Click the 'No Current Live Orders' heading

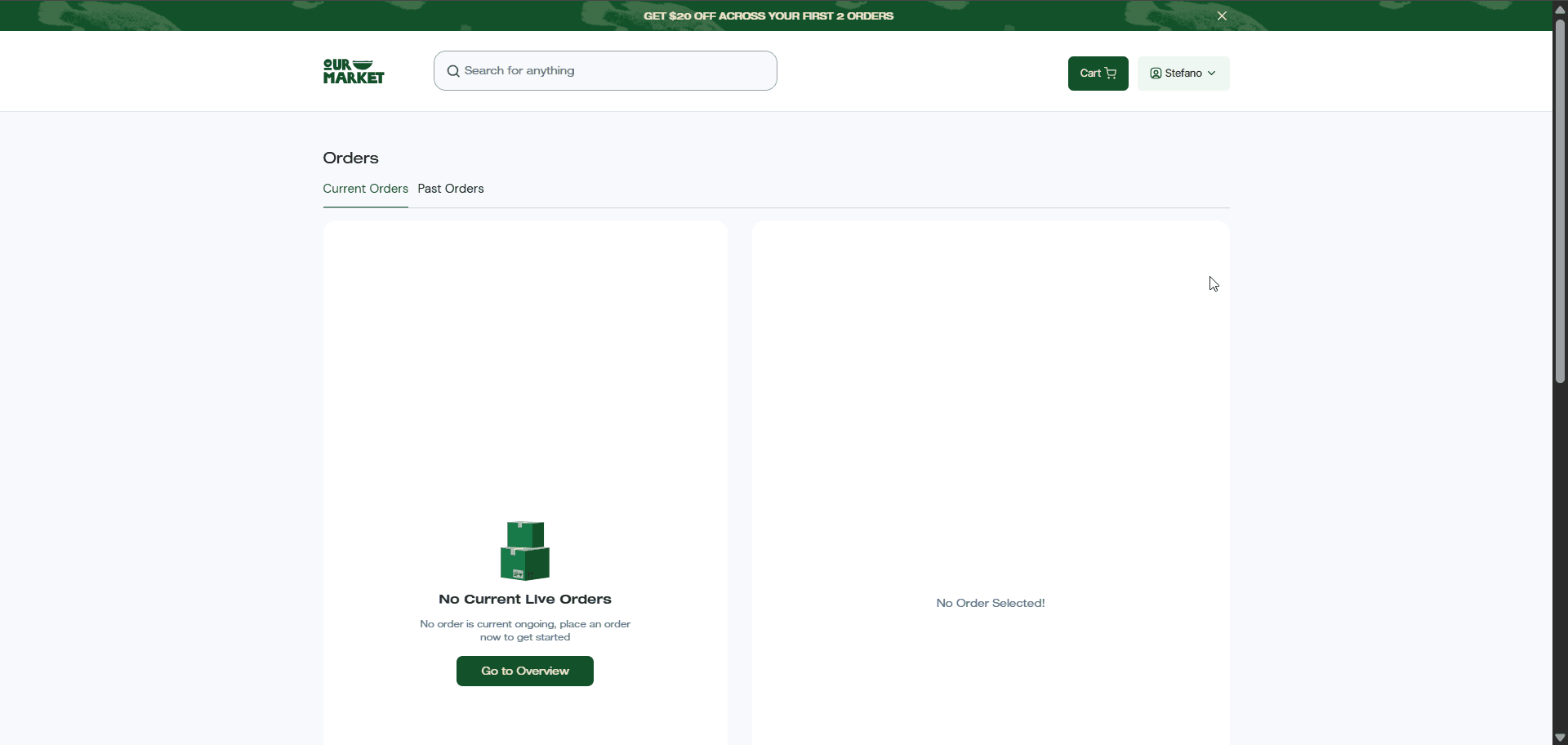tap(525, 600)
